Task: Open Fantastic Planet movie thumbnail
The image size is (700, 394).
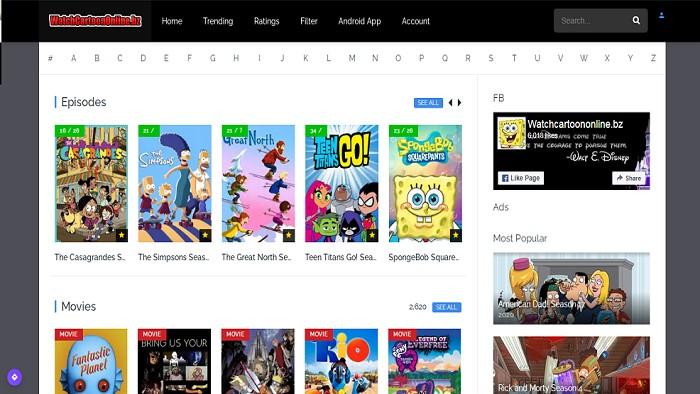Action: coord(91,361)
